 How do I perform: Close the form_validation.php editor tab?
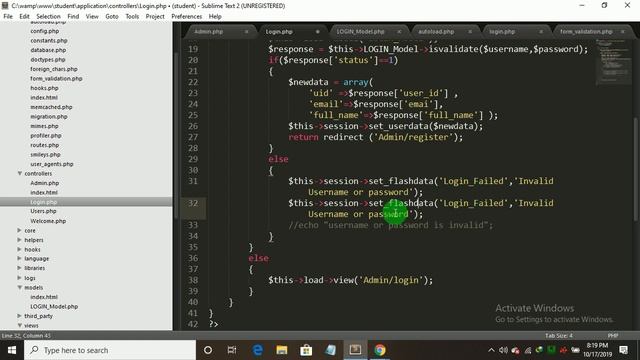tap(623, 31)
